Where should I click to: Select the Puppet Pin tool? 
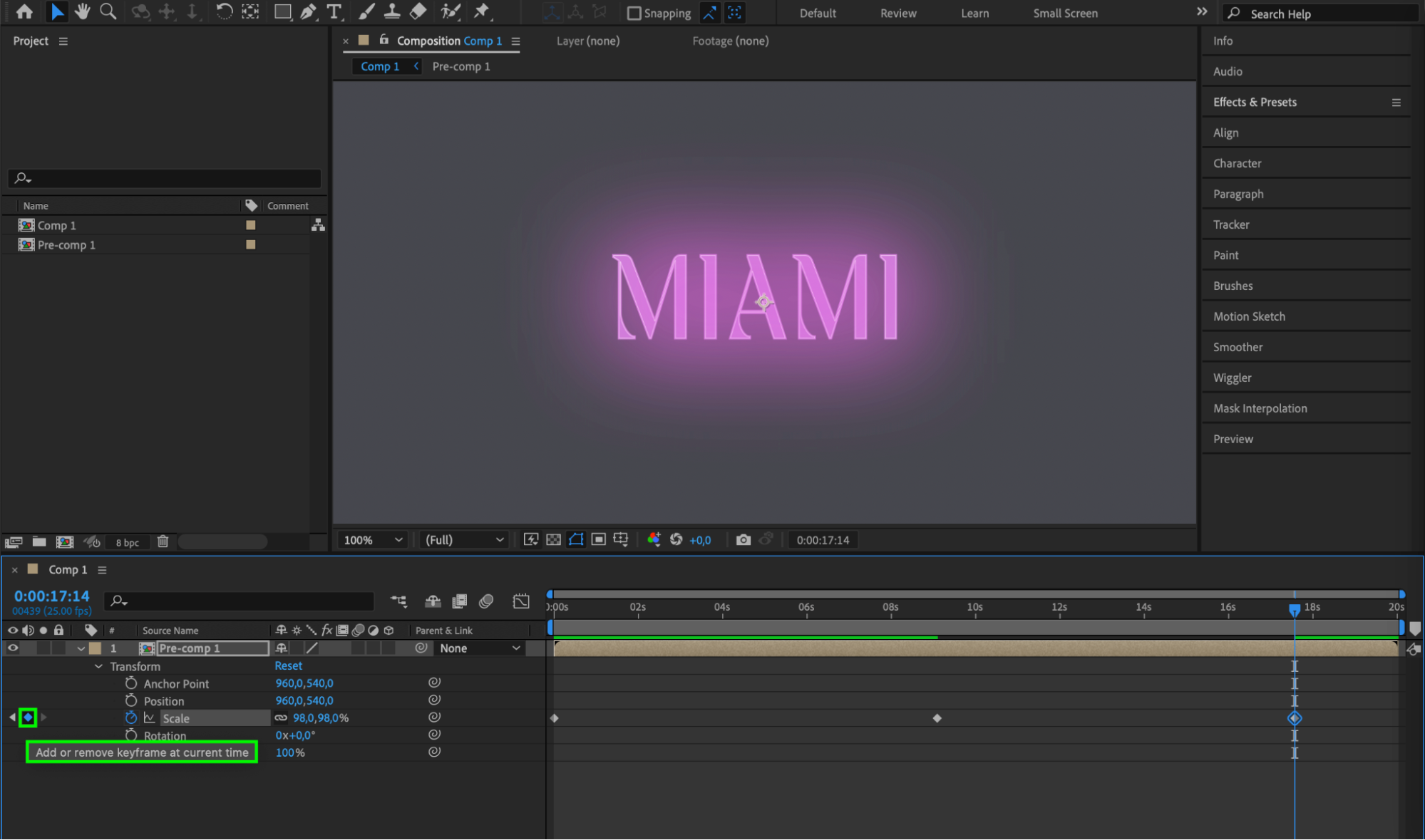(x=483, y=11)
